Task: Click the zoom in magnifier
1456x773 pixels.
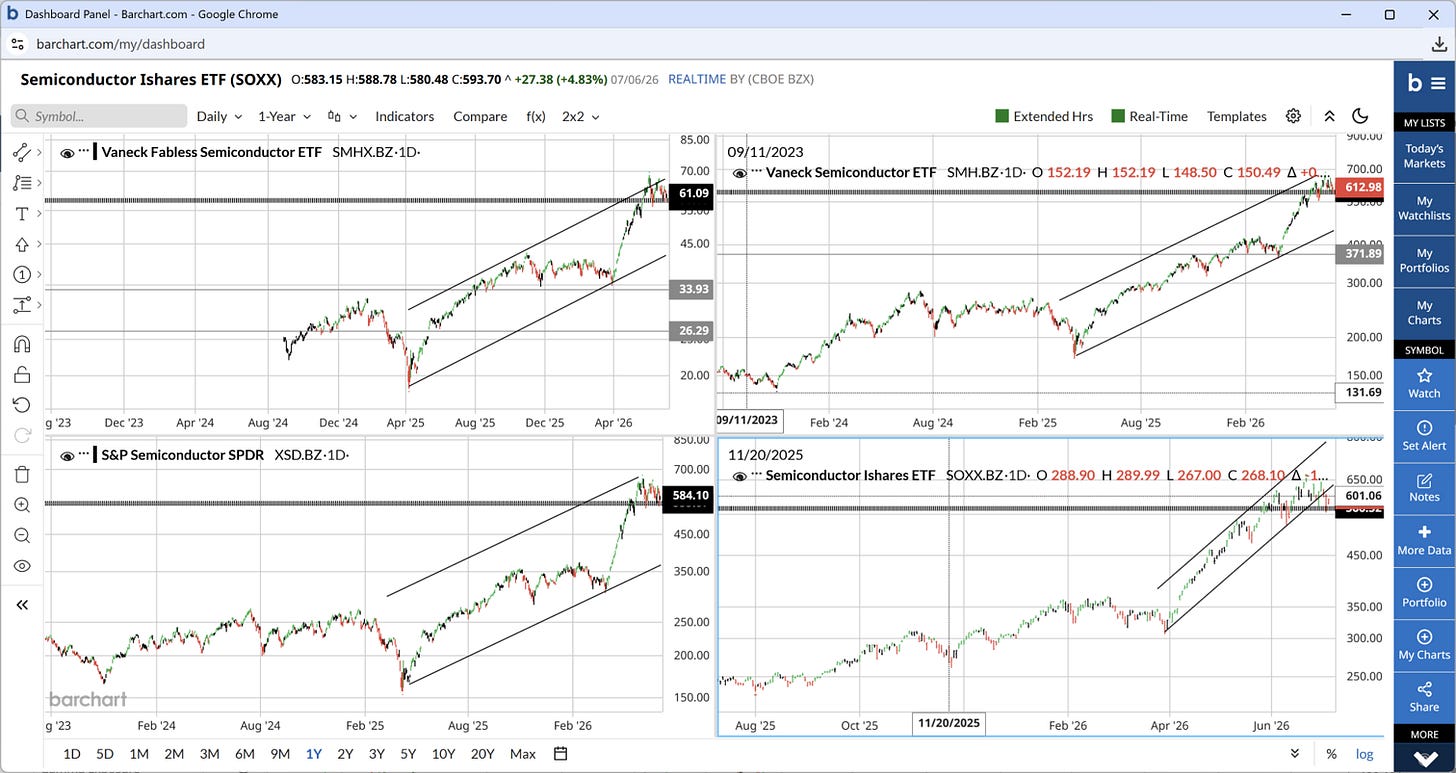Action: point(21,505)
